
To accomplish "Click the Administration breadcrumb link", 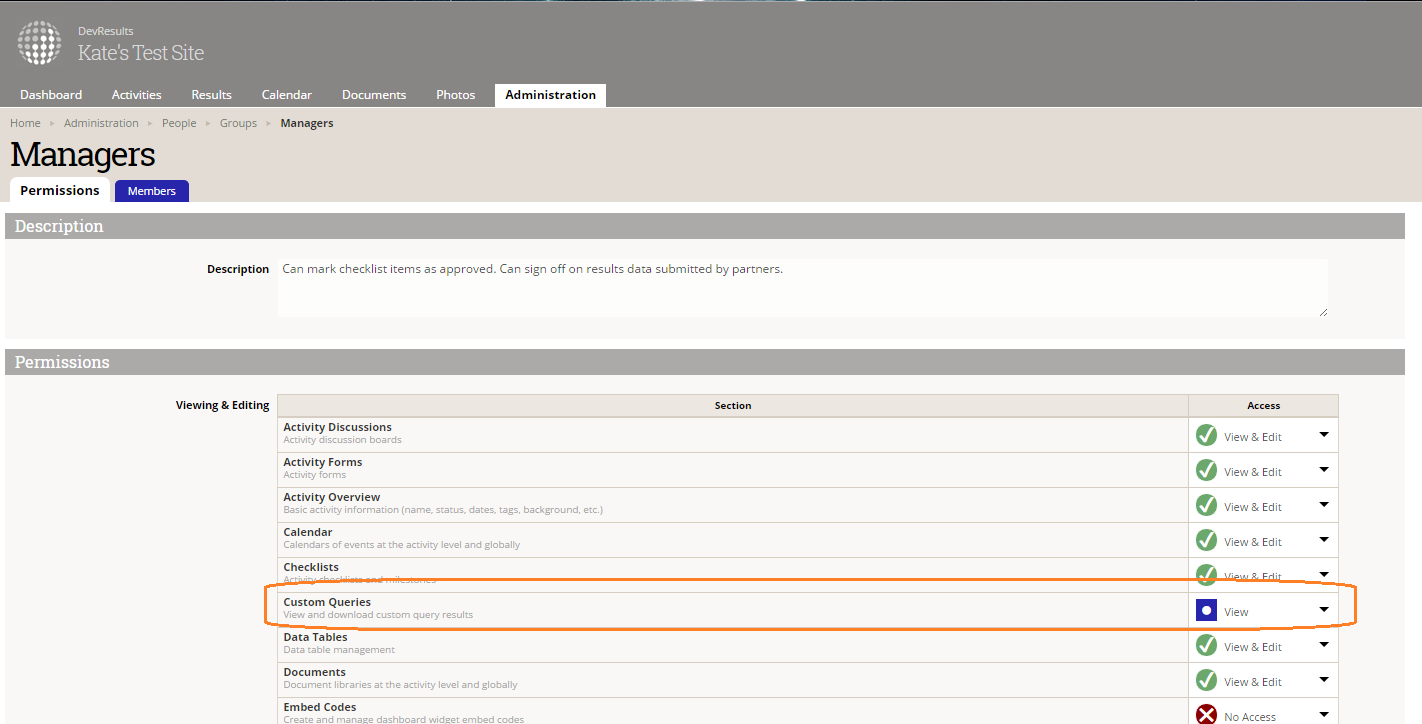I will pos(101,123).
